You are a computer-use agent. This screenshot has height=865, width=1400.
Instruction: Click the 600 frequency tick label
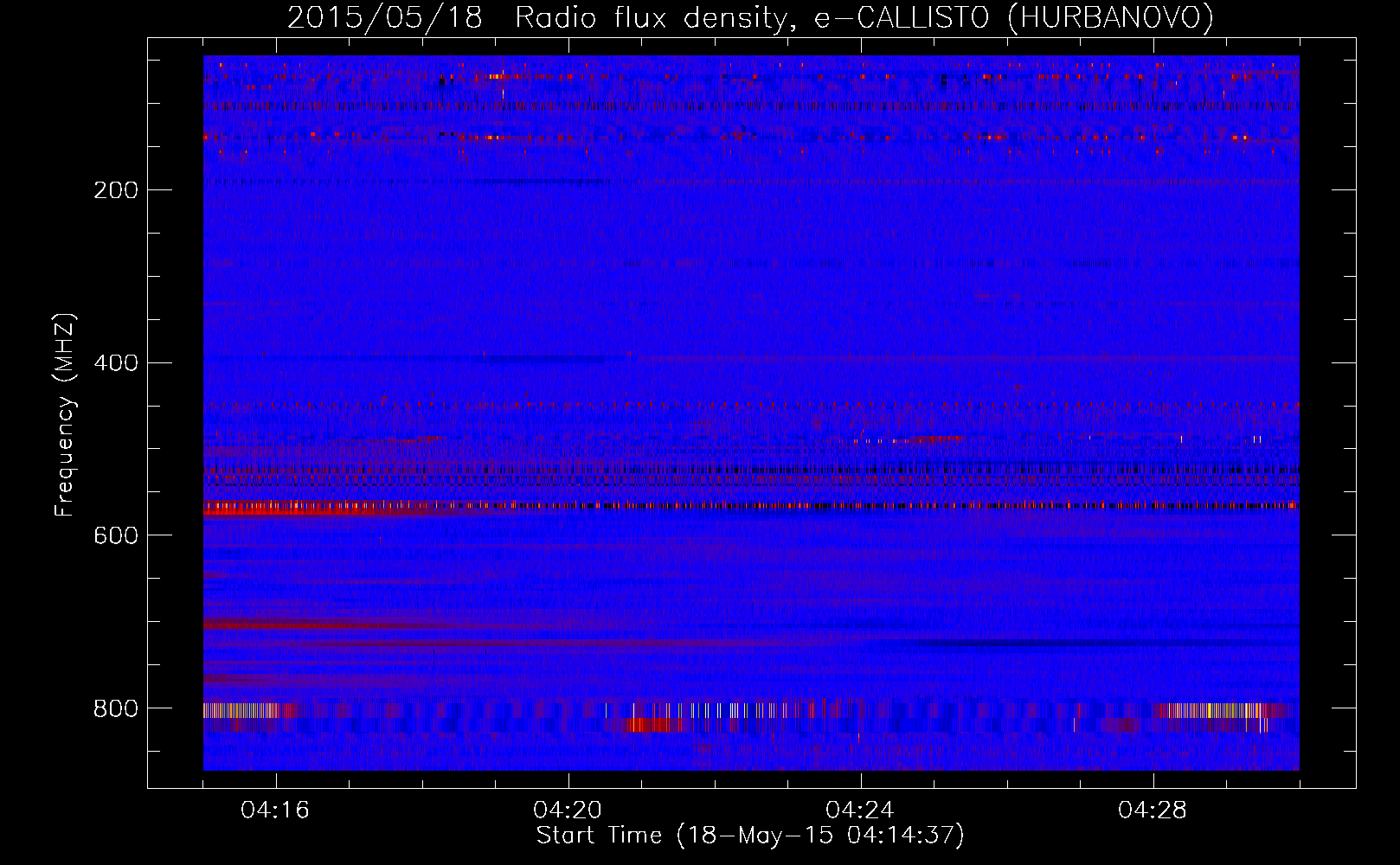click(115, 535)
